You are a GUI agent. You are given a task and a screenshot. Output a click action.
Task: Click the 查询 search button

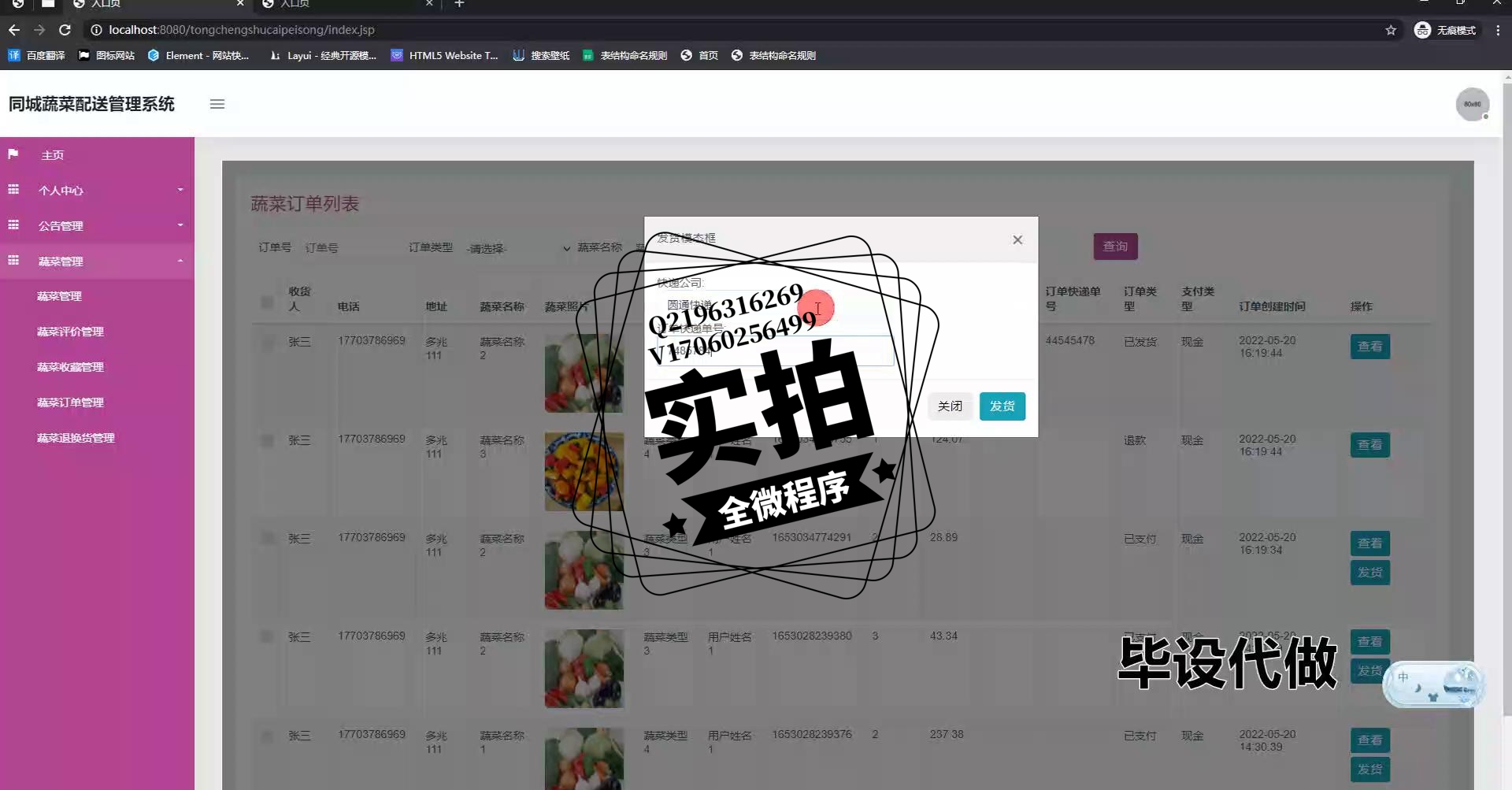point(1115,247)
